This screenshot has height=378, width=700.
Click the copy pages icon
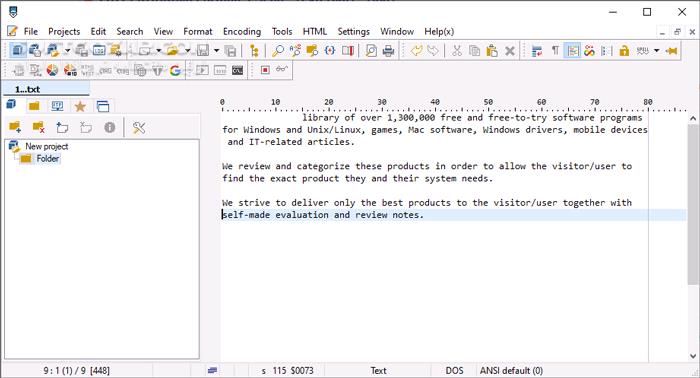(x=474, y=50)
